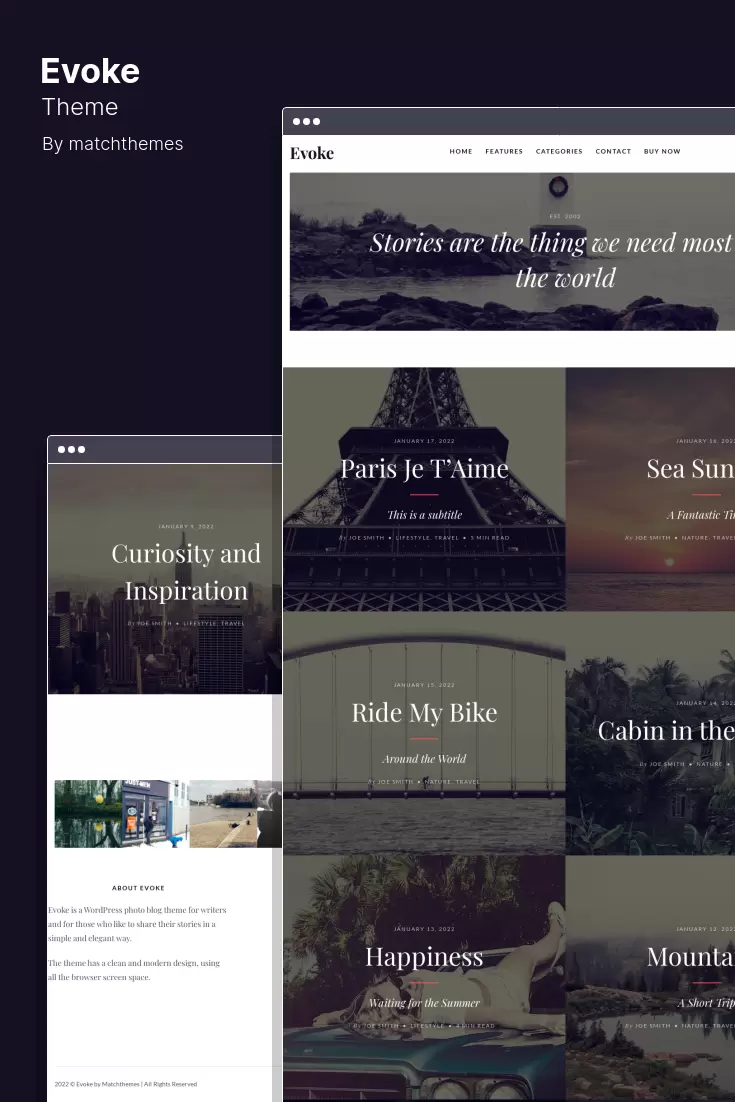
Task: Open the Ride My Bike post
Action: coord(424,713)
